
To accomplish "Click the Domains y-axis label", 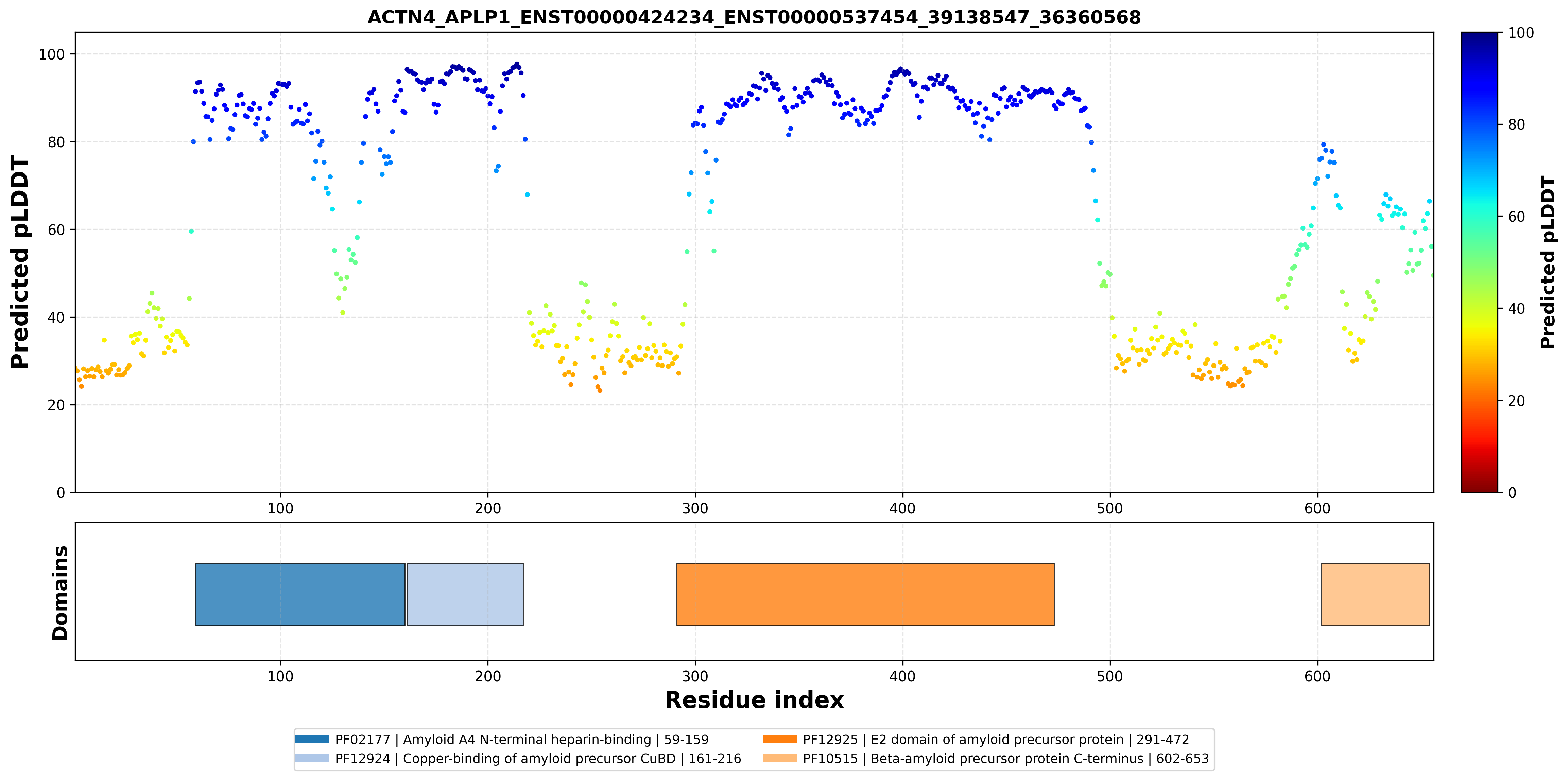I will pyautogui.click(x=60, y=593).
